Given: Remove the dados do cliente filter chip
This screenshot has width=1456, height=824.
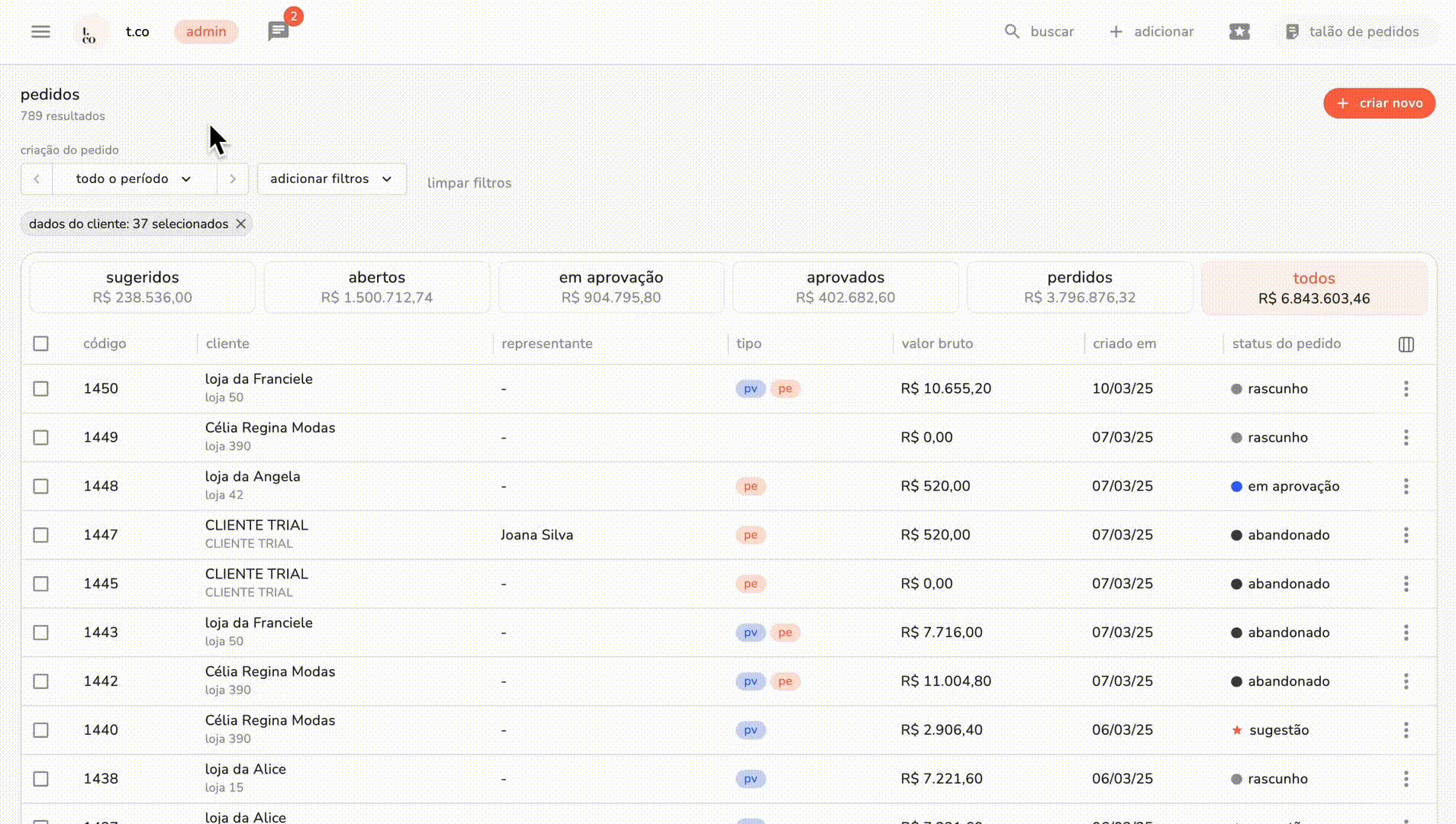Looking at the screenshot, I should tap(241, 224).
